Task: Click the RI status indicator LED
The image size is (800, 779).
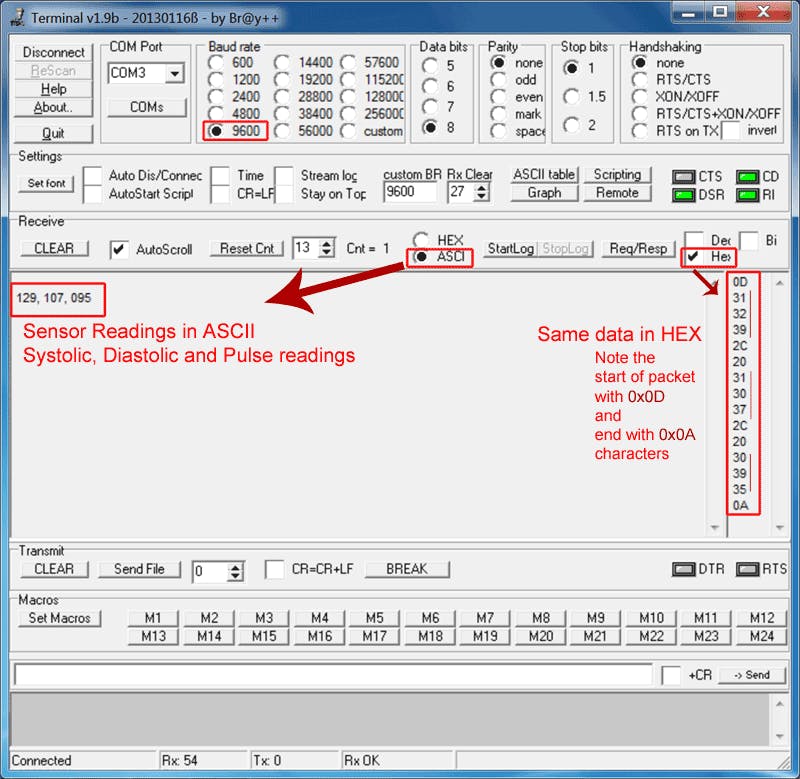Action: 747,195
